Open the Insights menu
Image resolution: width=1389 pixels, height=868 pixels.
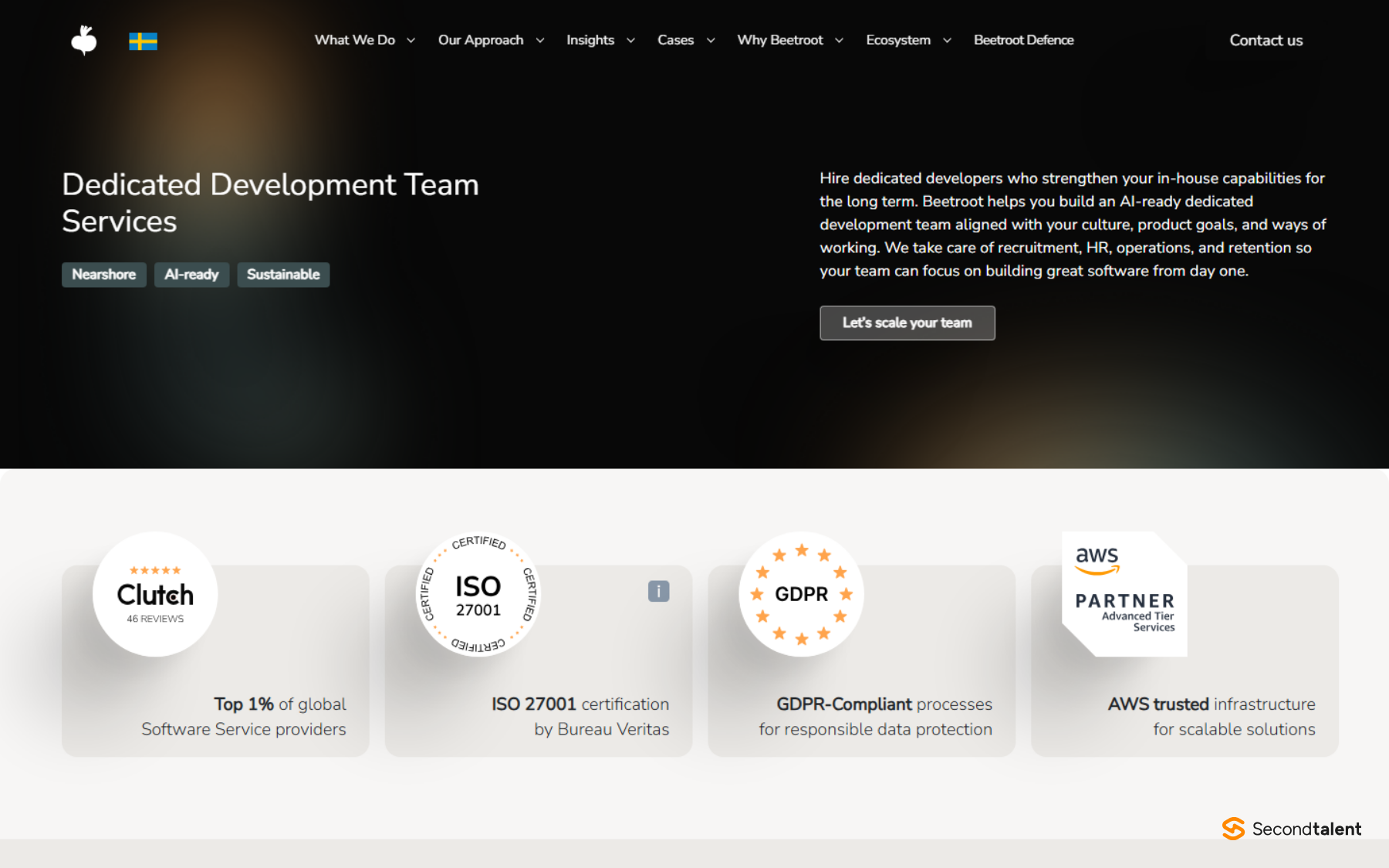click(590, 40)
